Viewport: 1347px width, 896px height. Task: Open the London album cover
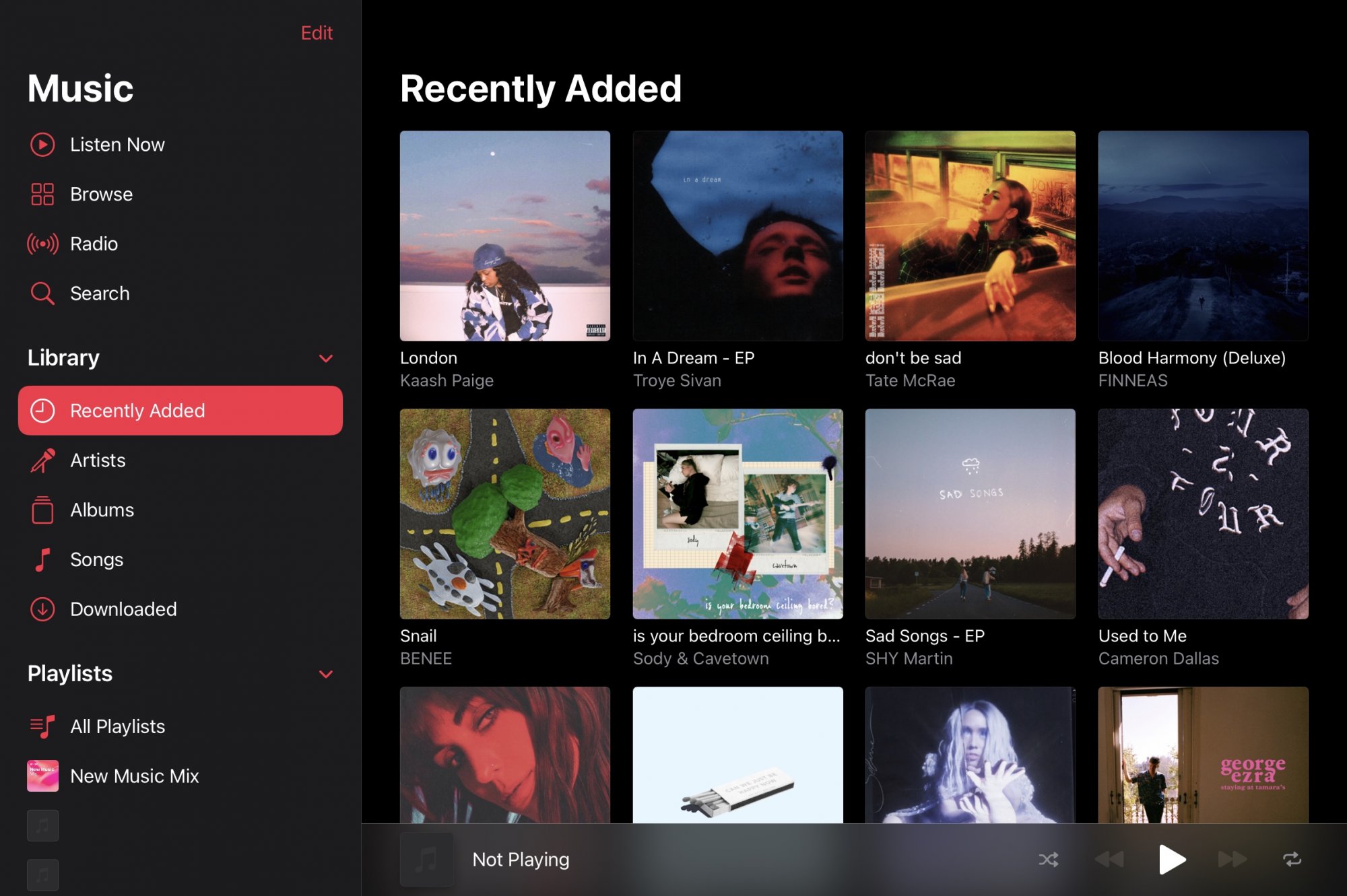[505, 236]
